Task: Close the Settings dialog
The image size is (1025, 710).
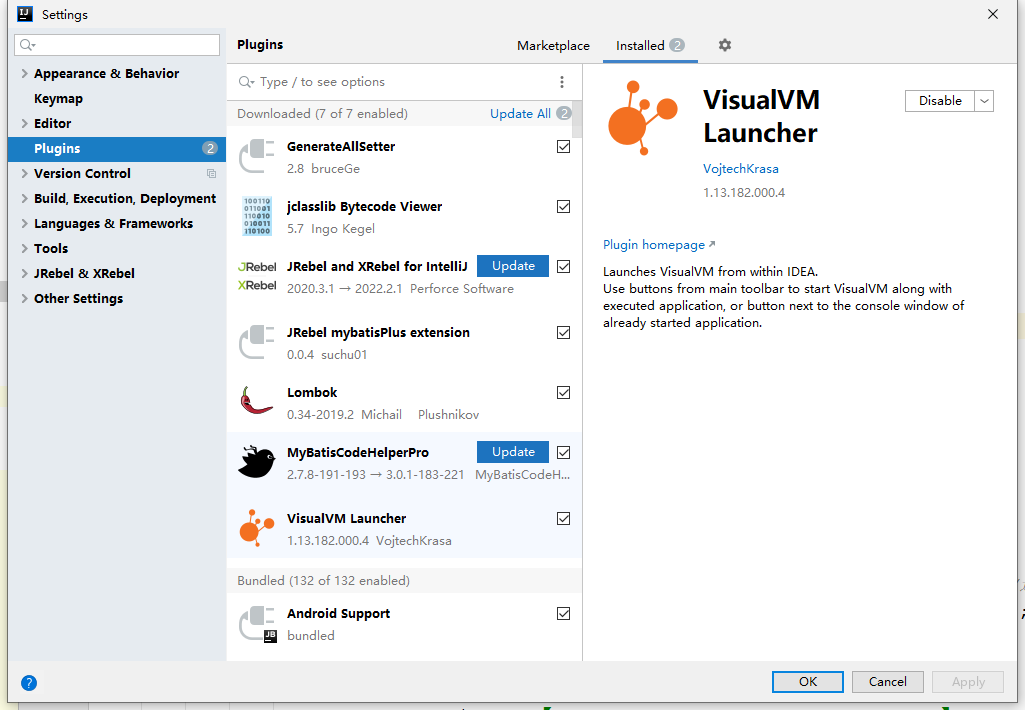Action: pos(992,14)
